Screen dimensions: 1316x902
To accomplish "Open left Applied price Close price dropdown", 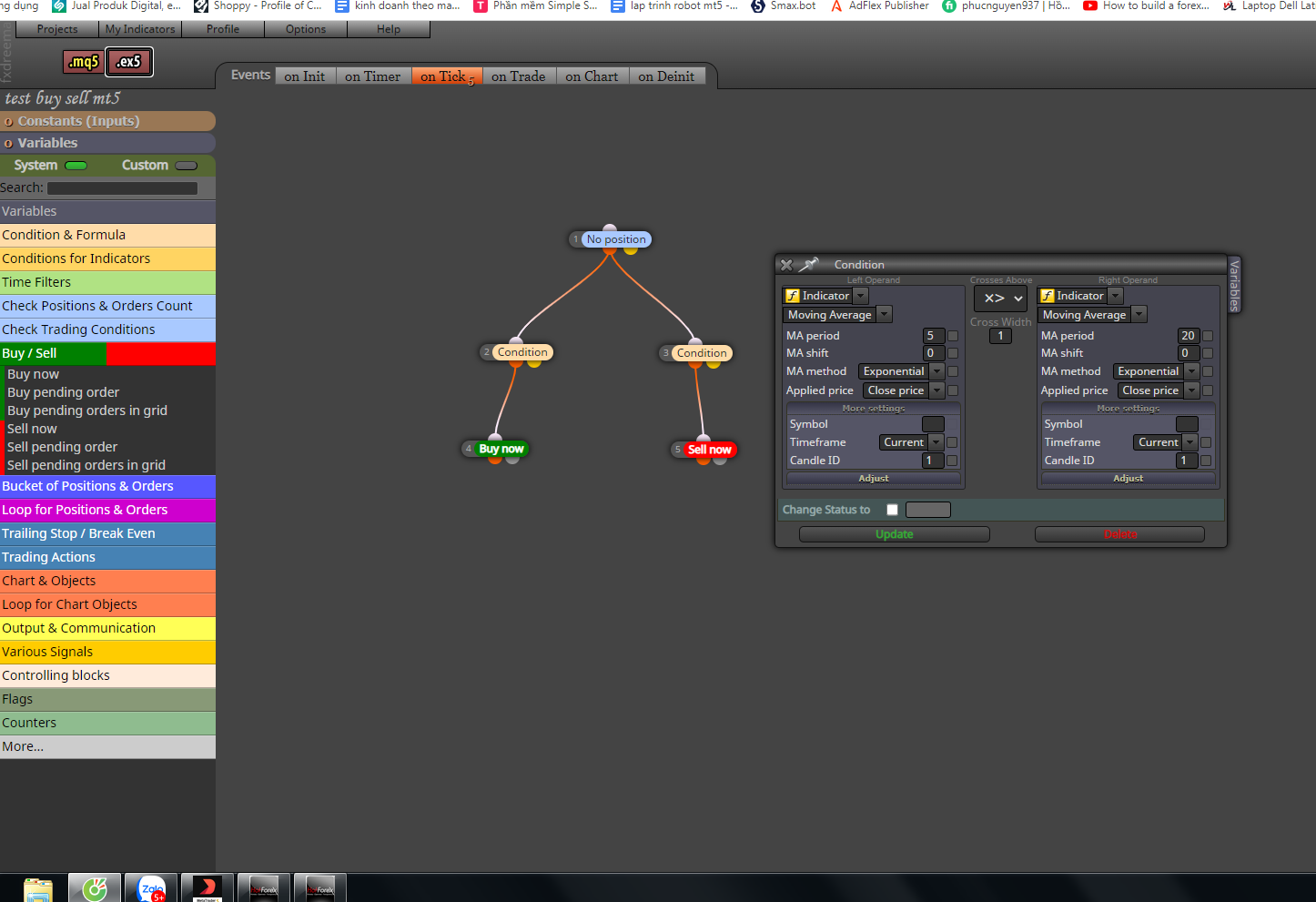I will click(x=904, y=390).
